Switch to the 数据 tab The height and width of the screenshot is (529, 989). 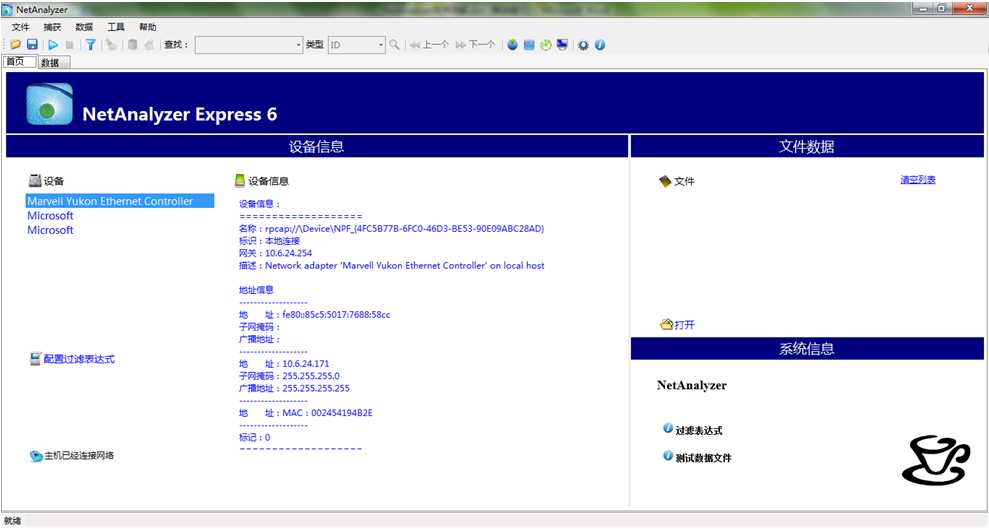coord(52,62)
